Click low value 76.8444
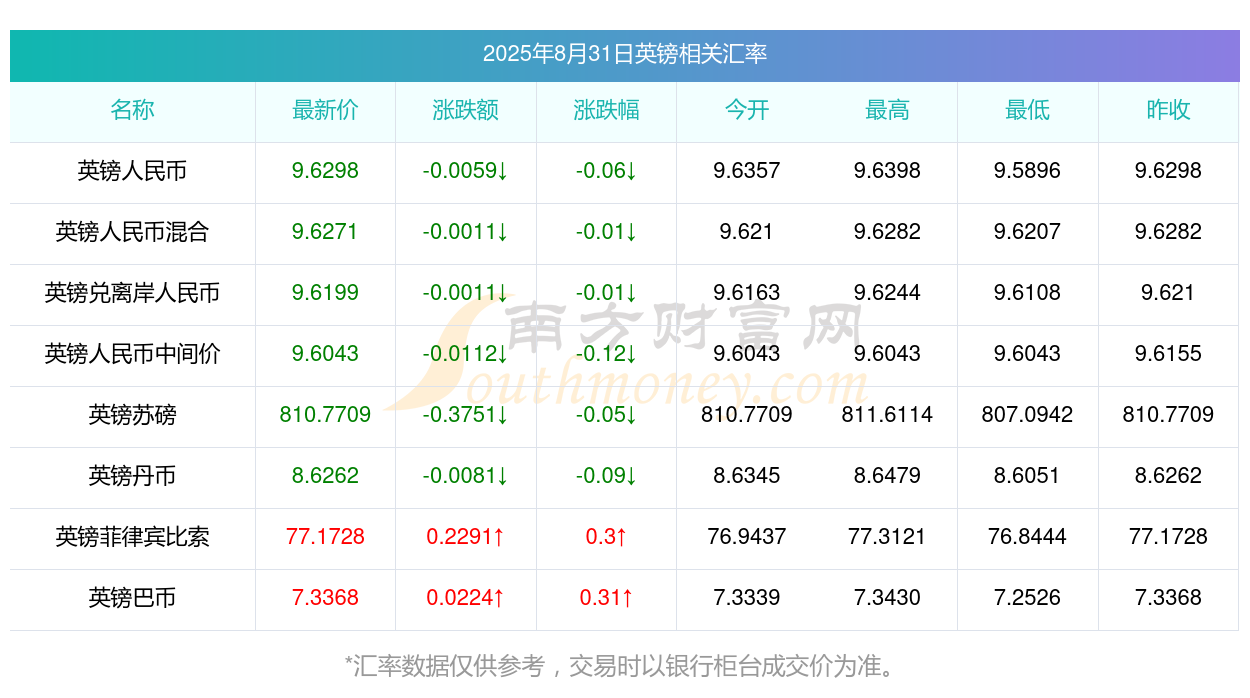The width and height of the screenshot is (1250, 698). tap(1027, 537)
